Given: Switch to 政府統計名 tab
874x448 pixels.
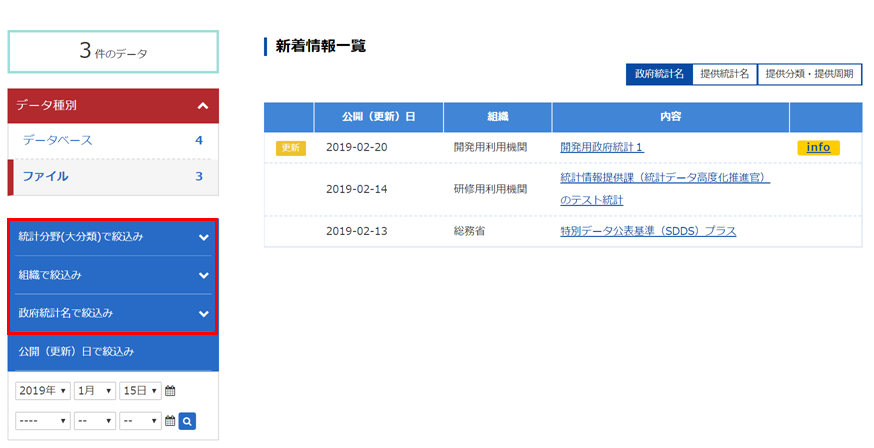Looking at the screenshot, I should 659,74.
